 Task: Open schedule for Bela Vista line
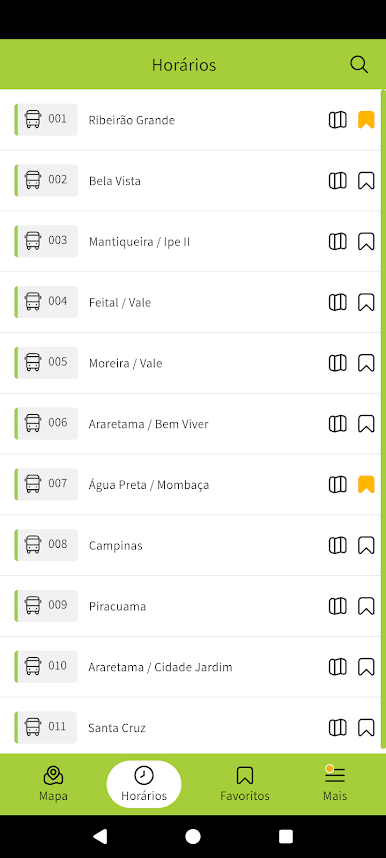point(190,181)
